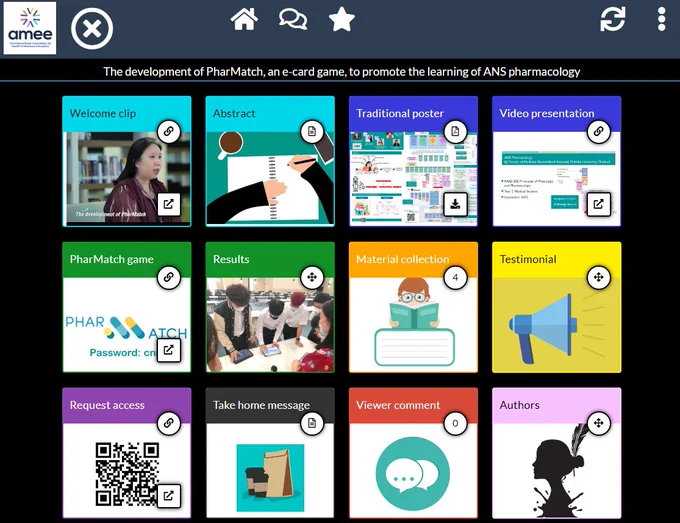The image size is (680, 523).
Task: Click link icon on Request access card
Action: [x=169, y=422]
